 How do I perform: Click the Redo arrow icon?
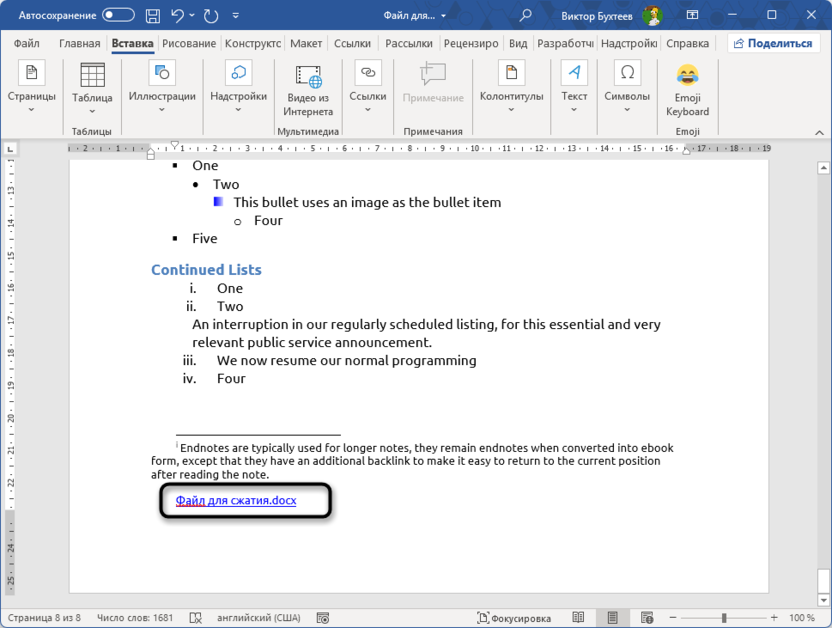click(x=211, y=15)
